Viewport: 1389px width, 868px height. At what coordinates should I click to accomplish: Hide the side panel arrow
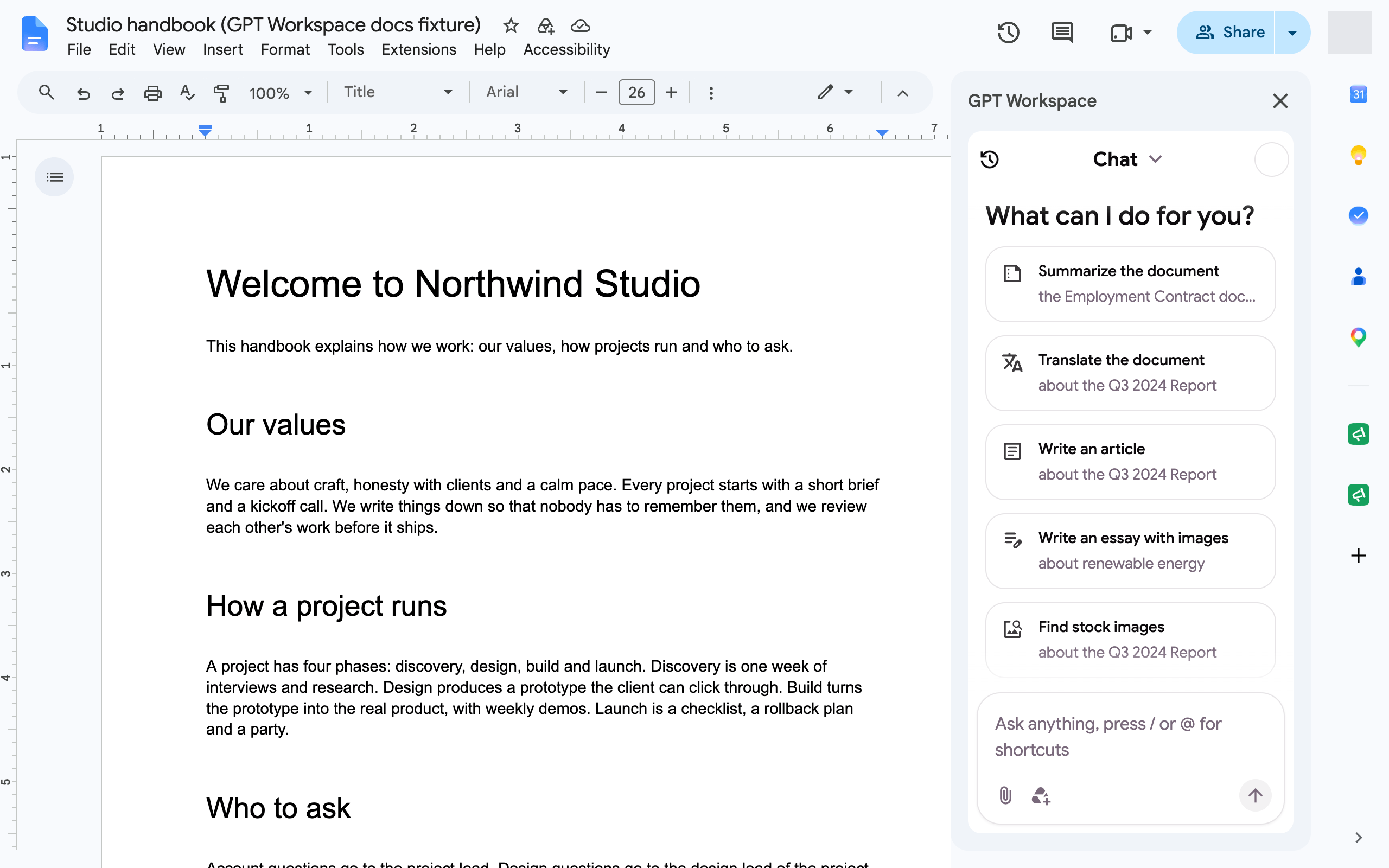pyautogui.click(x=1358, y=838)
